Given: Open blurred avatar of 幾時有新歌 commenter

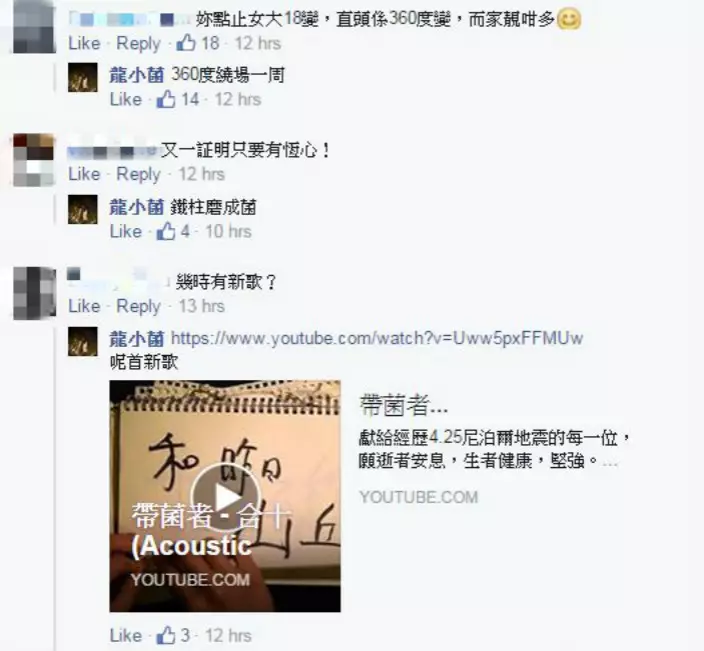Looking at the screenshot, I should 35,293.
